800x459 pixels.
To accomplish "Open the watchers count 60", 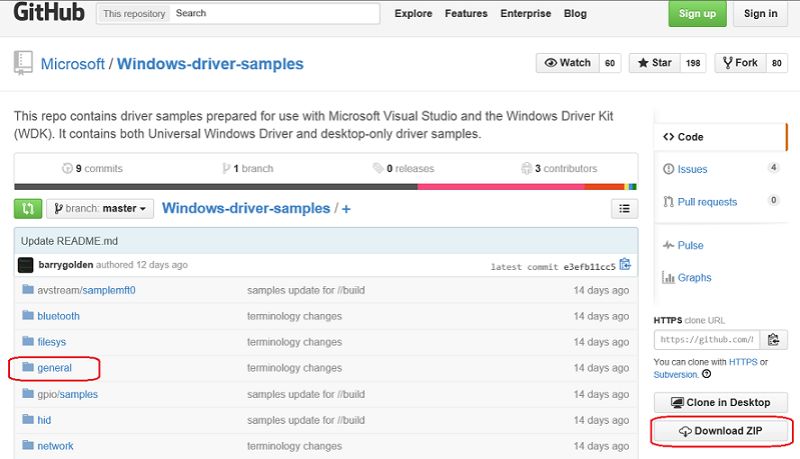I will pos(610,63).
